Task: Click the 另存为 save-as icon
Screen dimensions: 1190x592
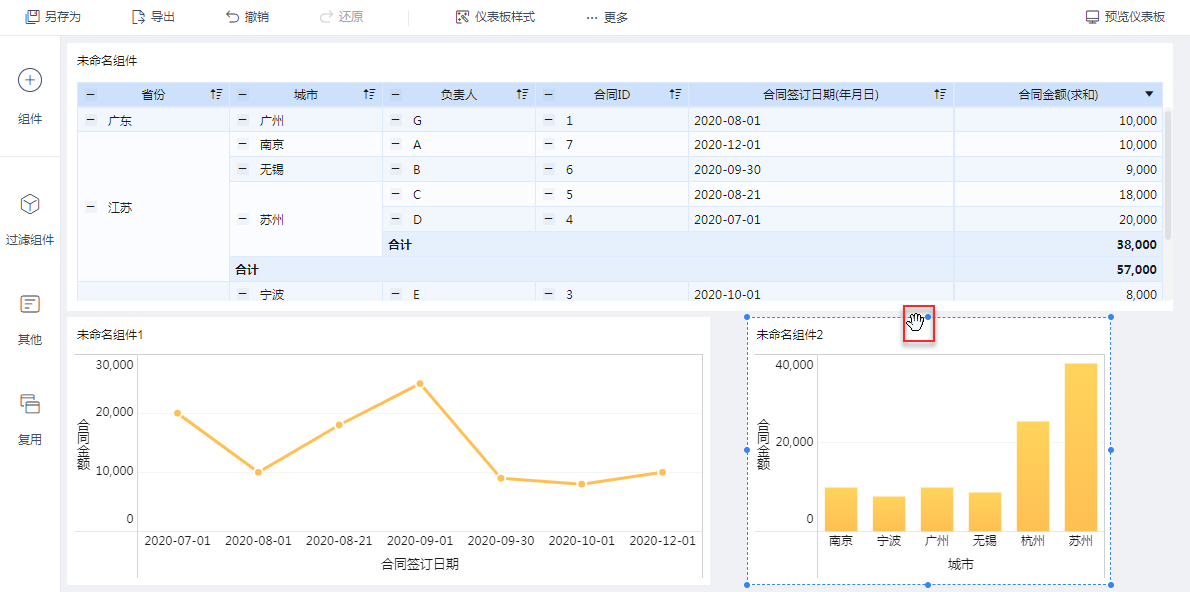Action: pyautogui.click(x=32, y=17)
